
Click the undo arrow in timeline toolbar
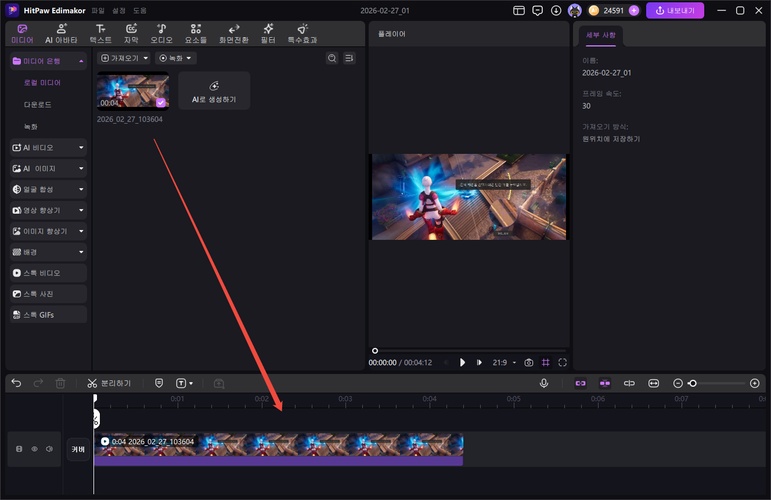[16, 383]
